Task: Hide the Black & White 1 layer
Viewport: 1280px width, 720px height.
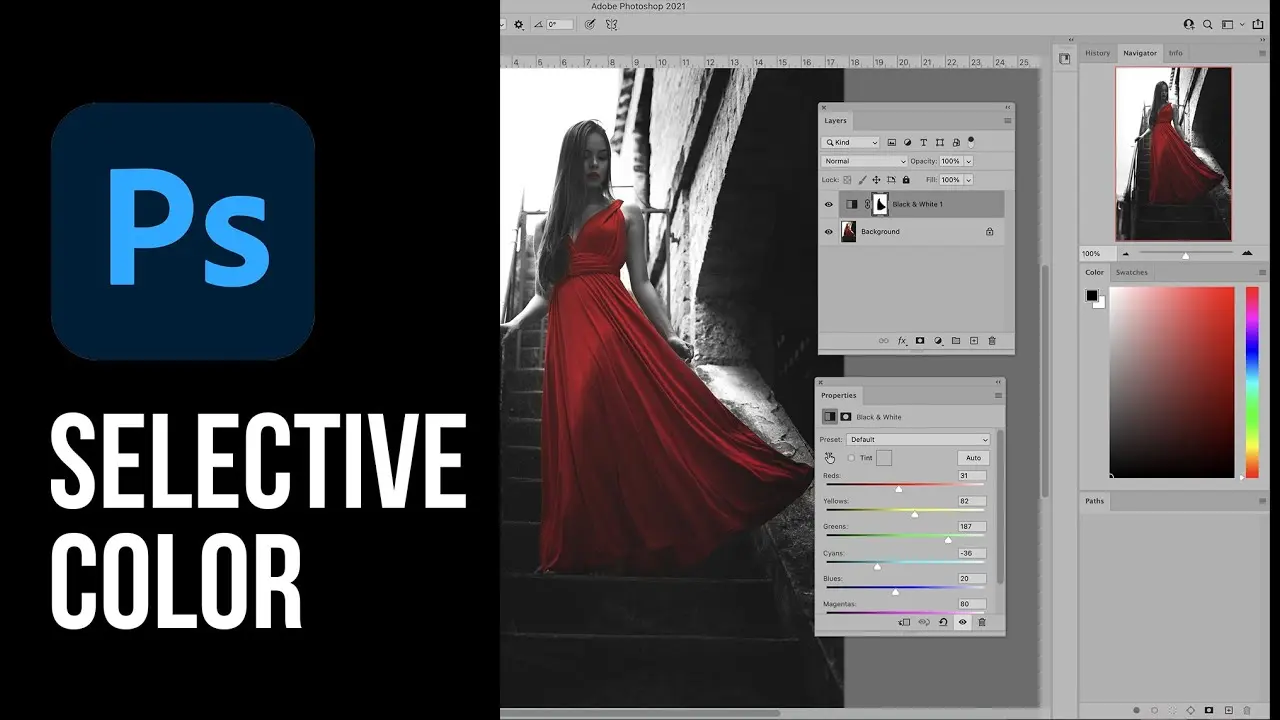Action: 828,204
